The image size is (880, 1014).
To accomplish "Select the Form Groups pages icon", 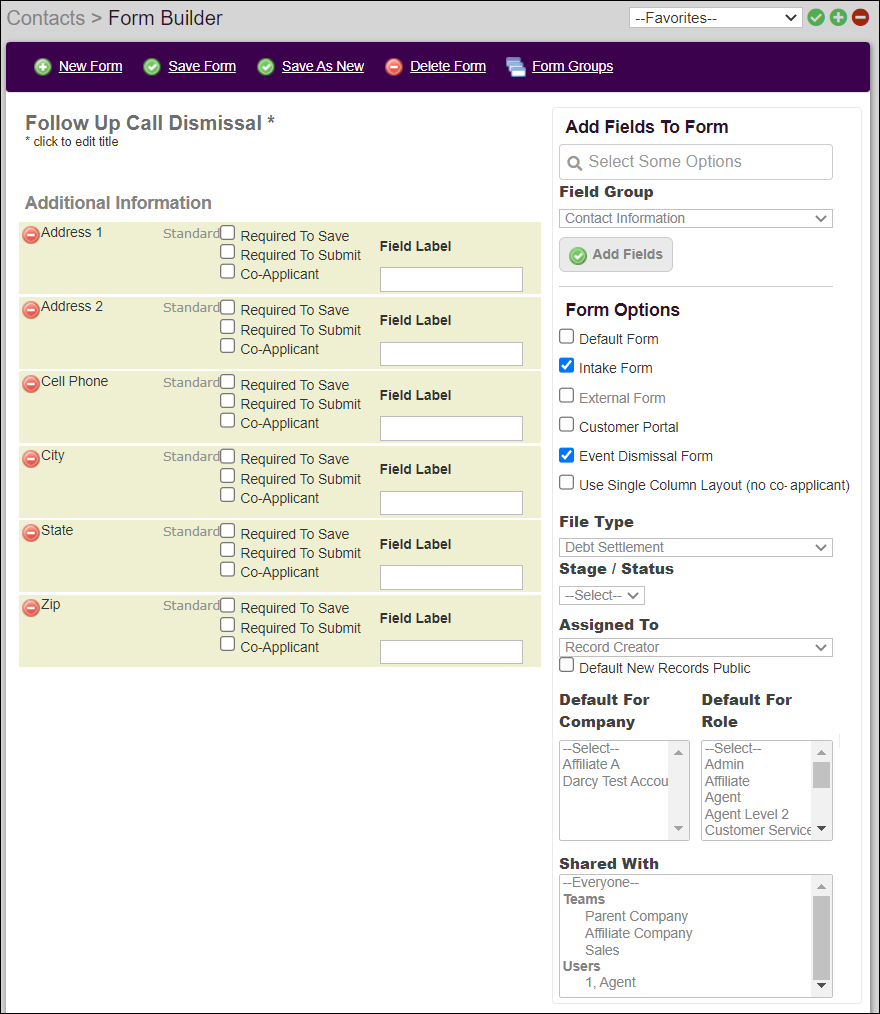I will 516,66.
